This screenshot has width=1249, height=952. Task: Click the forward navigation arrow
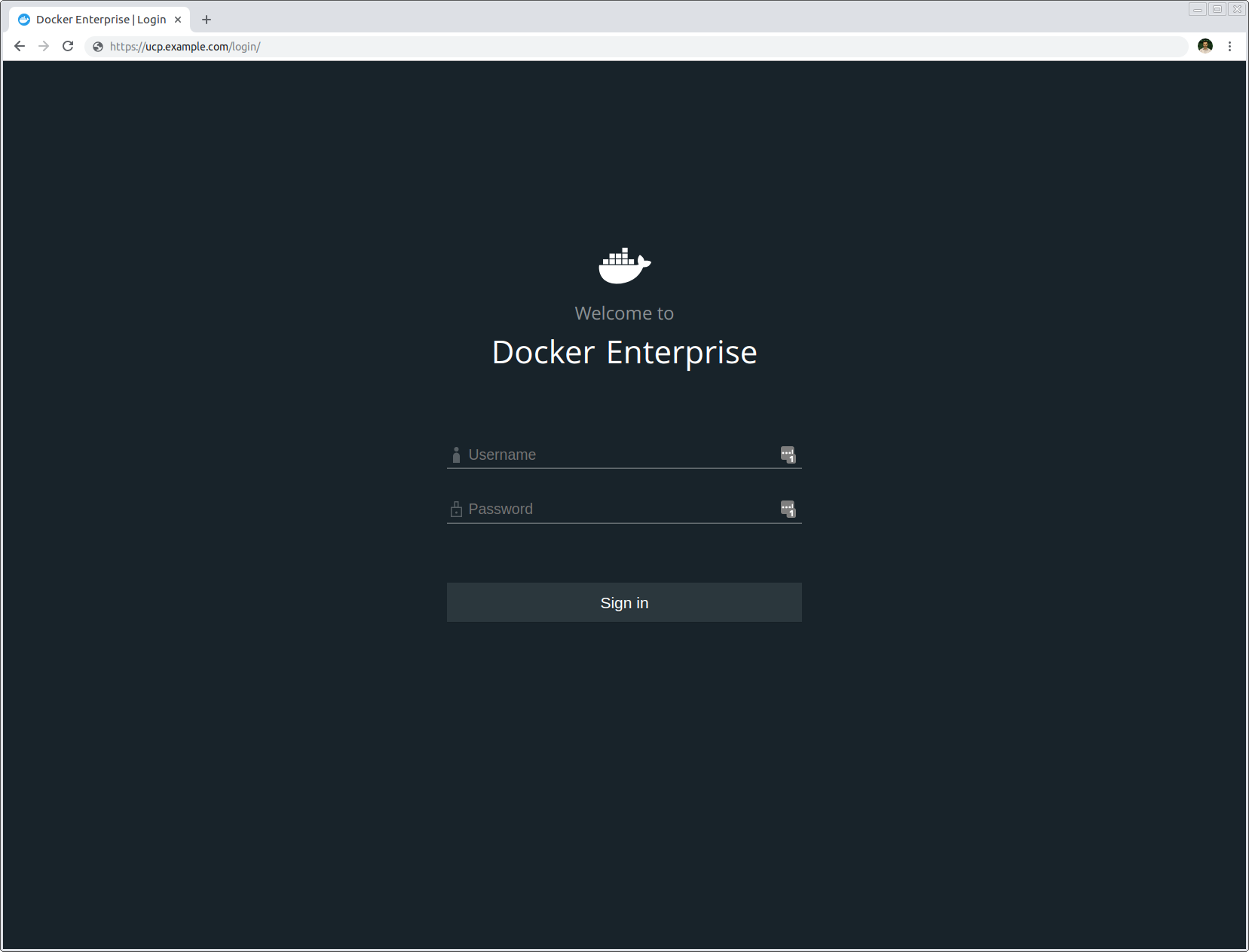[x=43, y=46]
